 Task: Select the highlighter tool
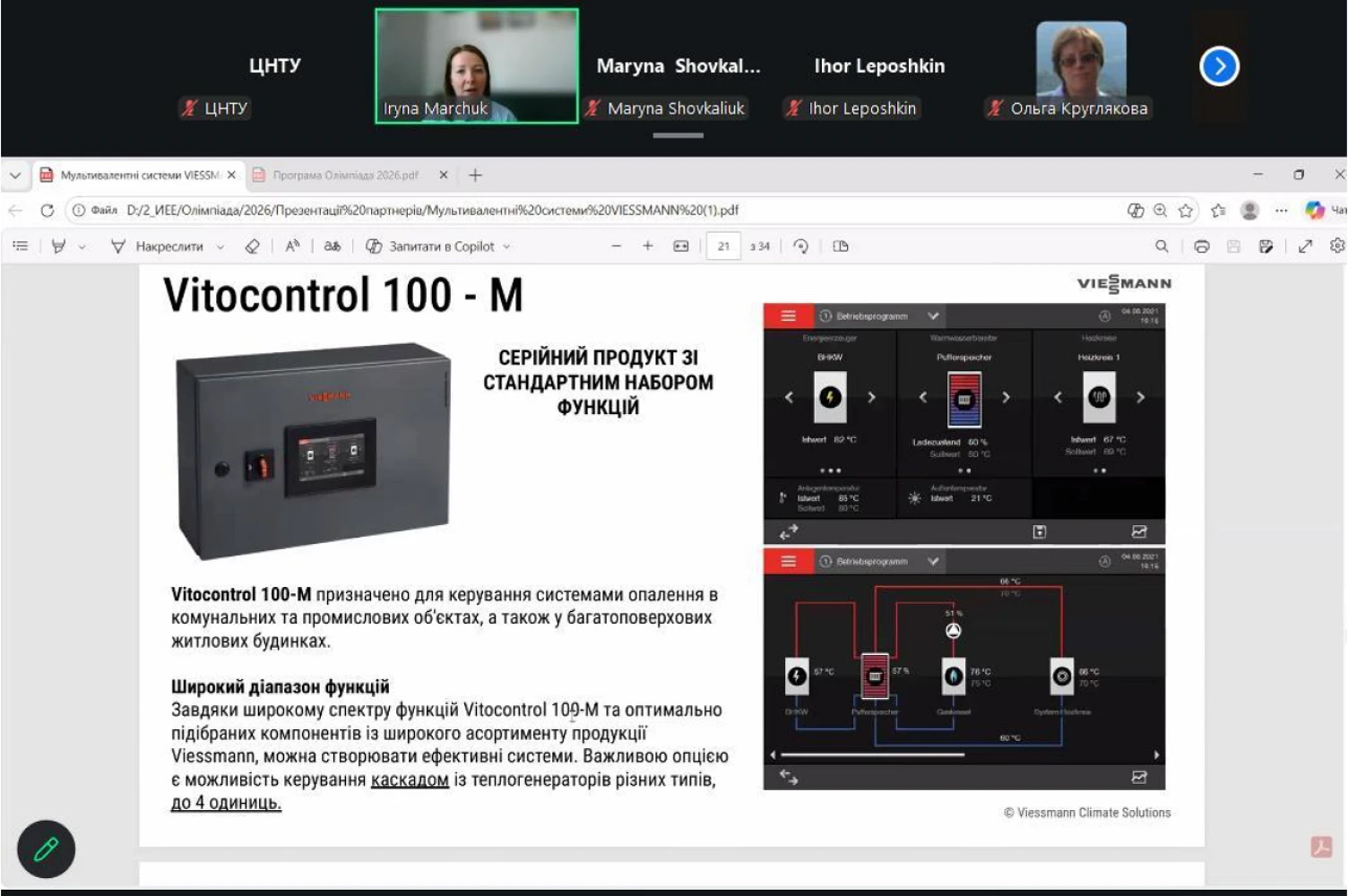[59, 246]
